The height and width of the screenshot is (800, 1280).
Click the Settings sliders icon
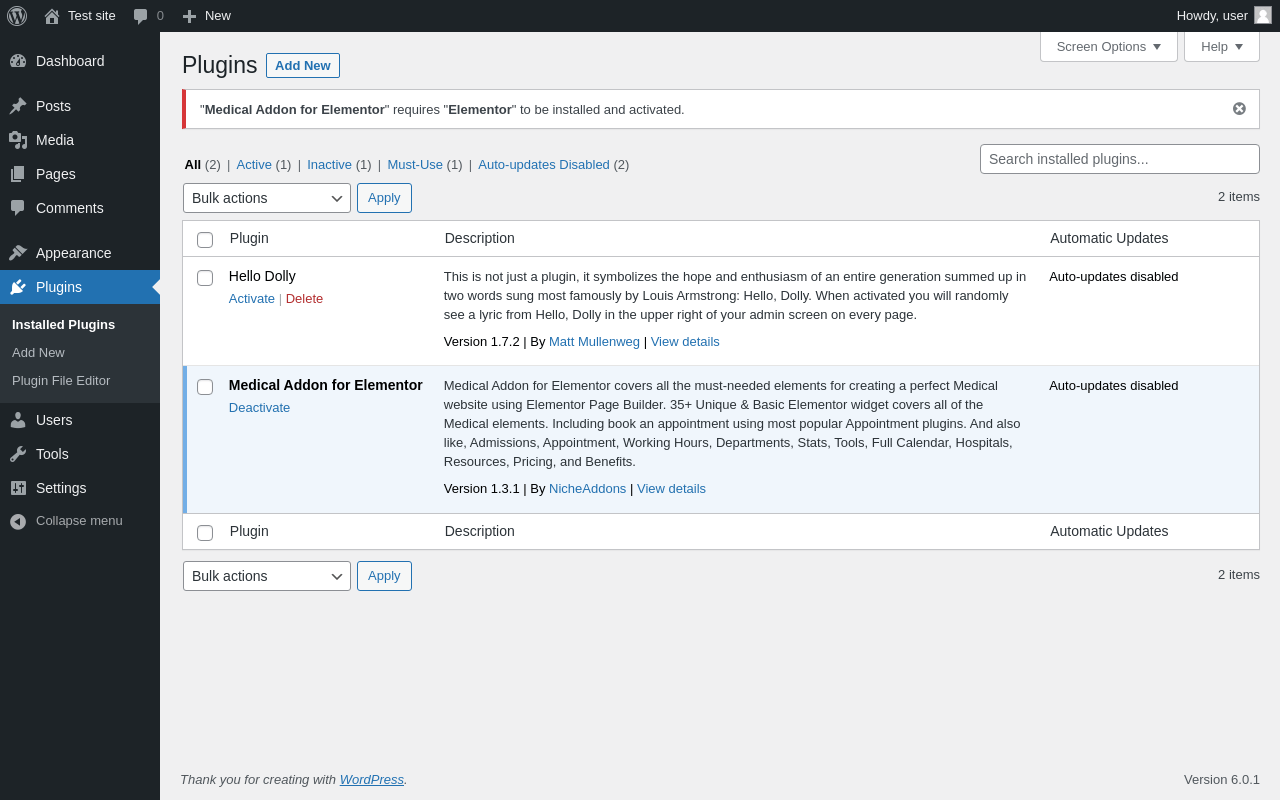[x=18, y=488]
